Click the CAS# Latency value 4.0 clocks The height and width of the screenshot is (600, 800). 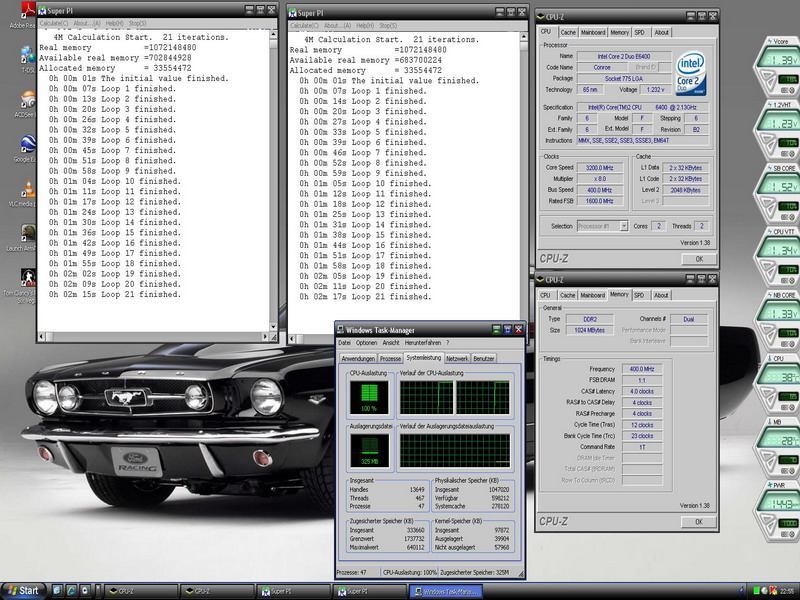pyautogui.click(x=642, y=391)
